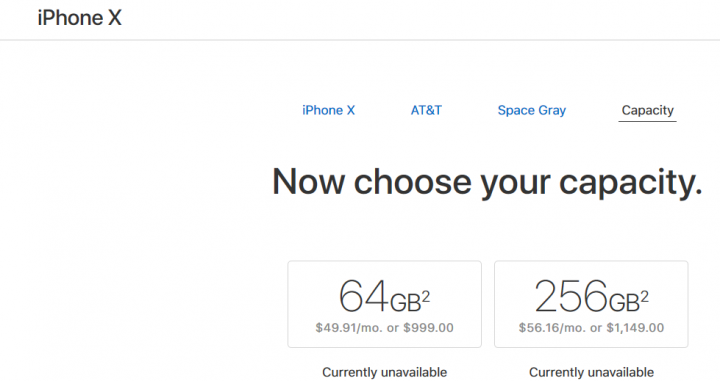Click Currently unavailable under 256GB

click(x=591, y=372)
